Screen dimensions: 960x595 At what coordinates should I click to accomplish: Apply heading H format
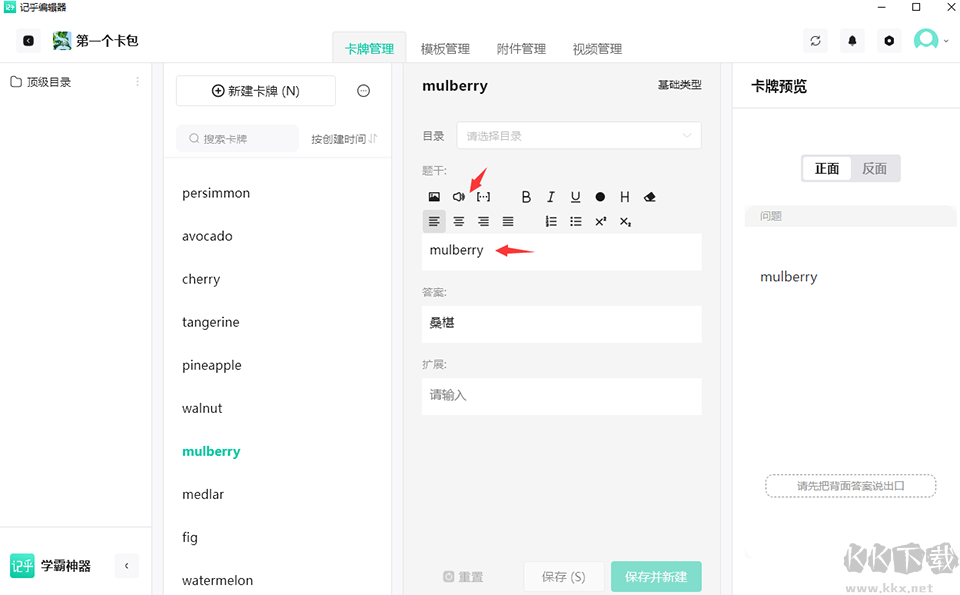(x=624, y=196)
